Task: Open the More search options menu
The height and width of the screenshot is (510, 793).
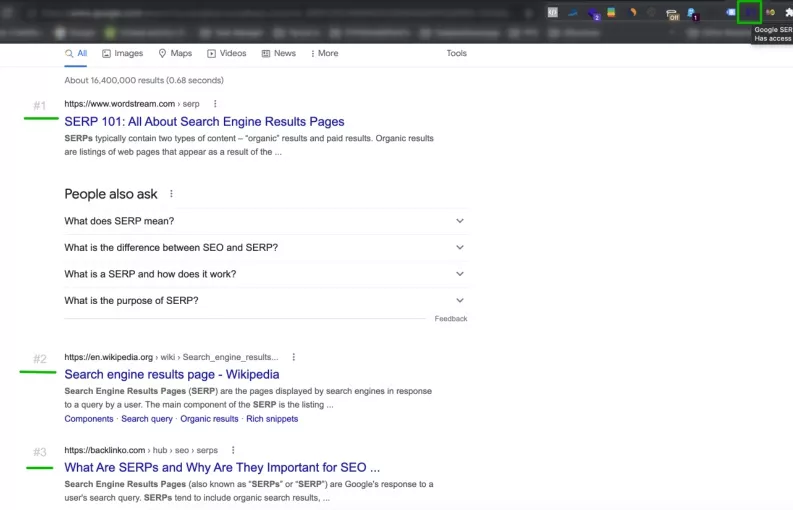Action: [324, 54]
